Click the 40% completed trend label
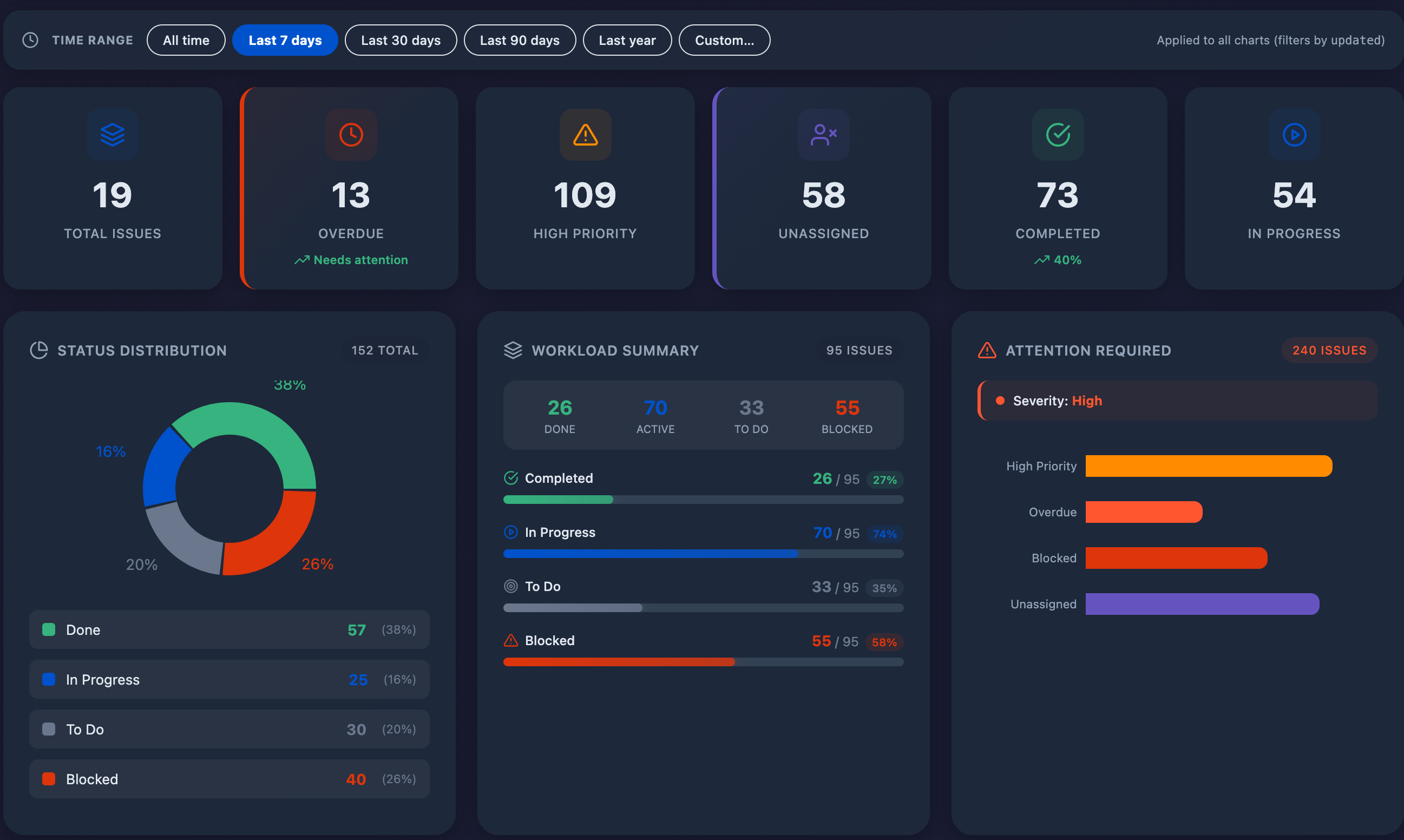1404x840 pixels. (x=1058, y=260)
